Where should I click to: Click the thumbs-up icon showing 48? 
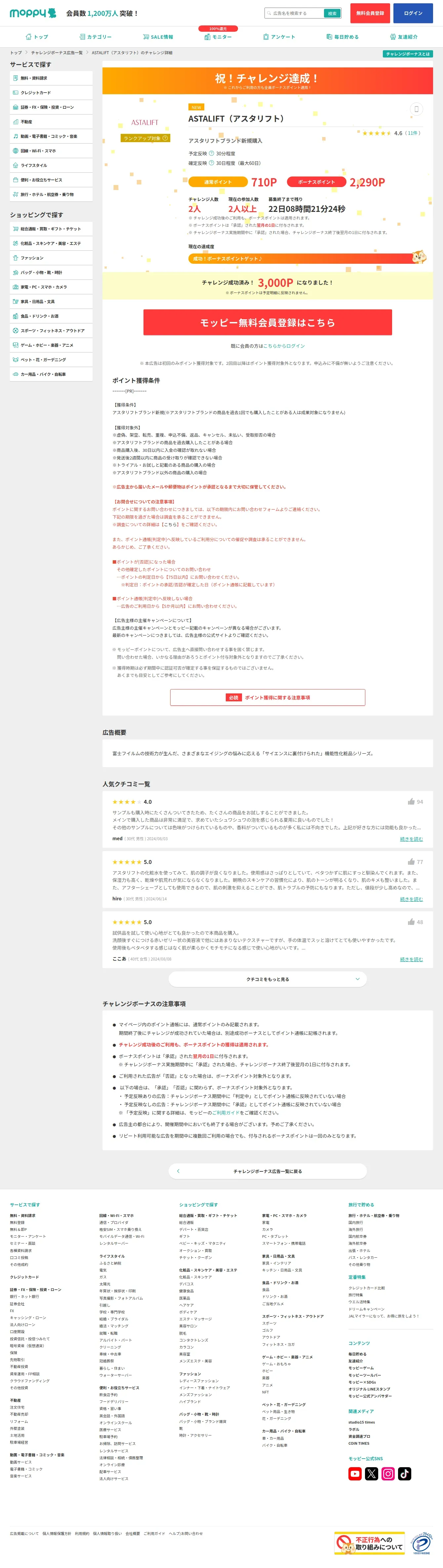click(411, 921)
